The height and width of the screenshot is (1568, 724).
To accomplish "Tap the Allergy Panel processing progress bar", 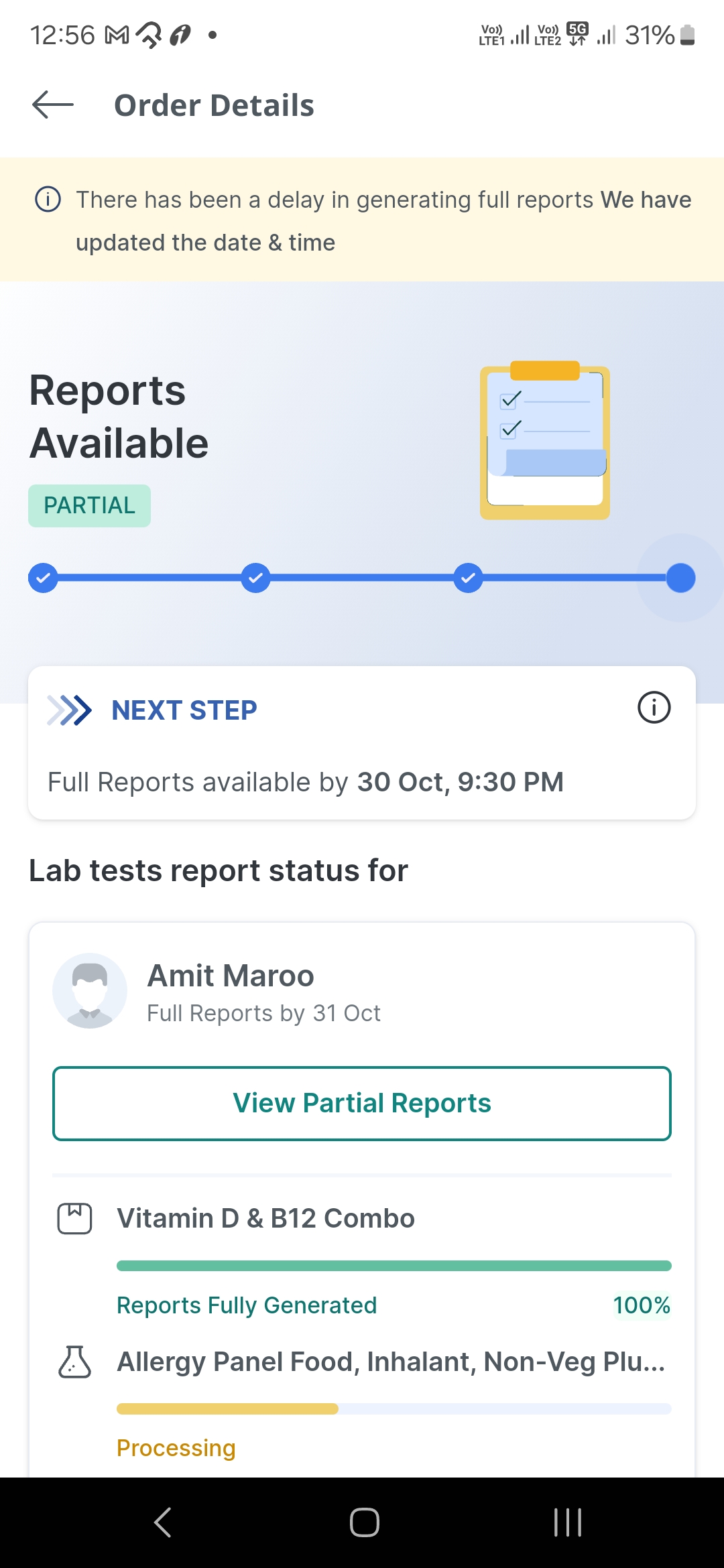I will tap(394, 1409).
